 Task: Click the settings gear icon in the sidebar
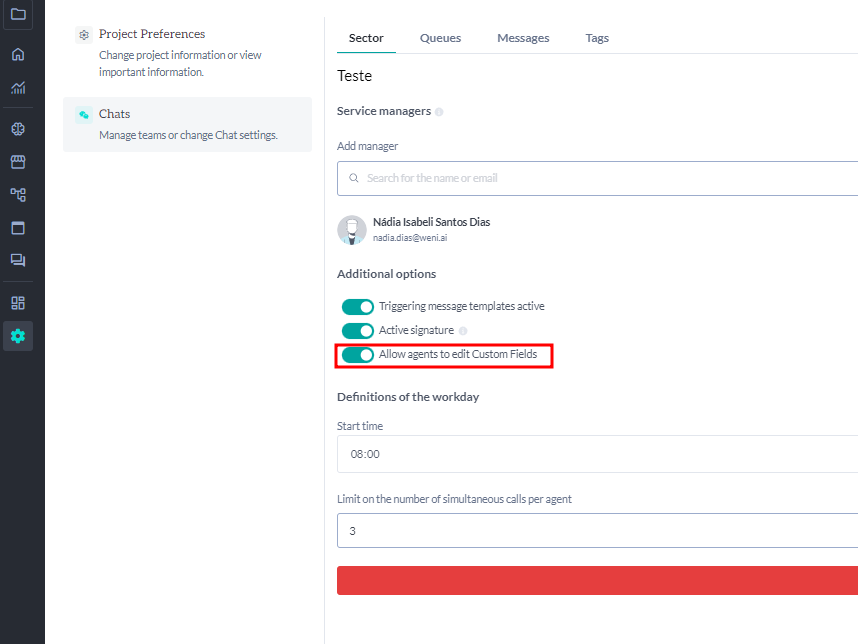(x=17, y=336)
